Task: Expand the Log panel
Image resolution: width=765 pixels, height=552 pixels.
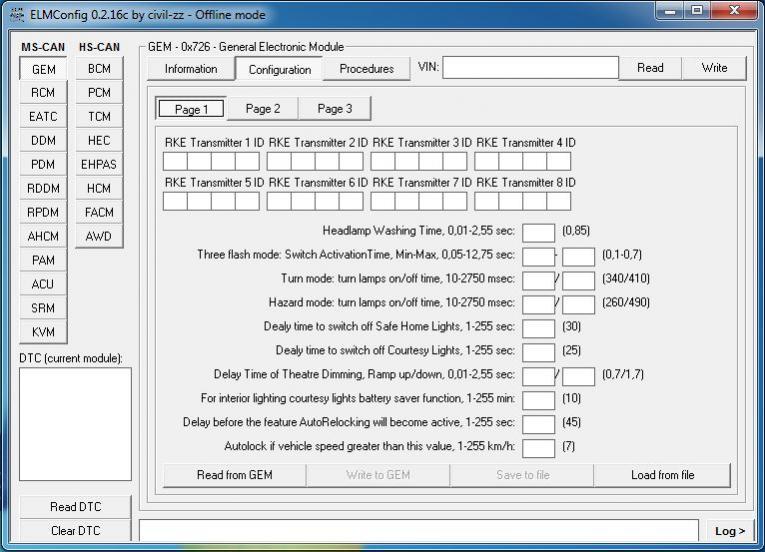Action: (x=730, y=531)
